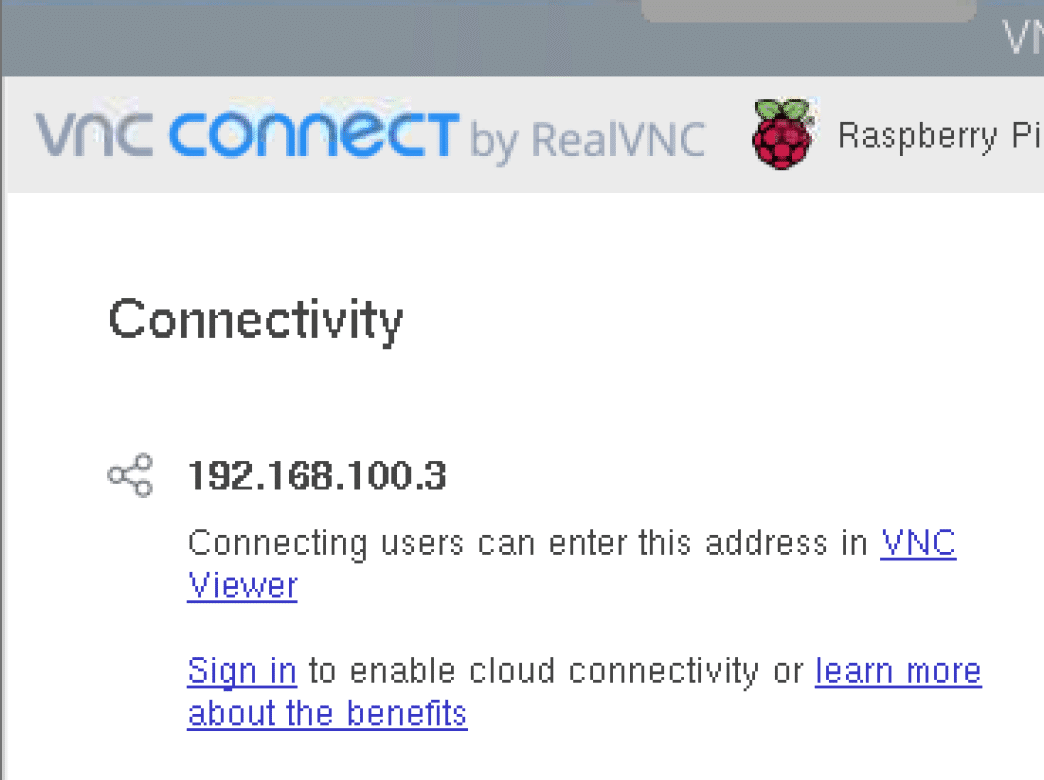Click the 'to enable cloud connectivity or' text
1044x780 pixels.
[556, 671]
